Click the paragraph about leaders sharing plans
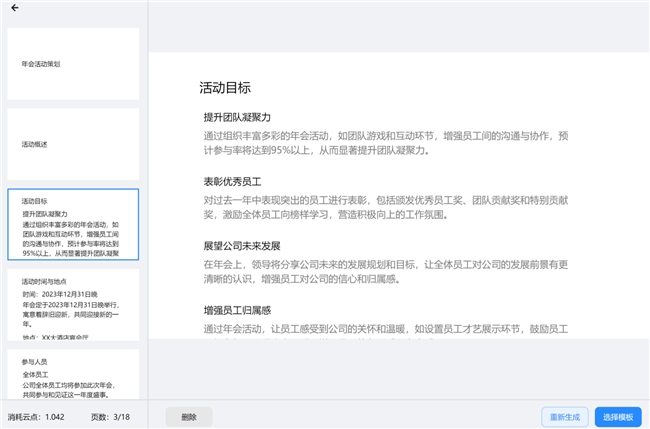650x429 pixels. pyautogui.click(x=385, y=271)
